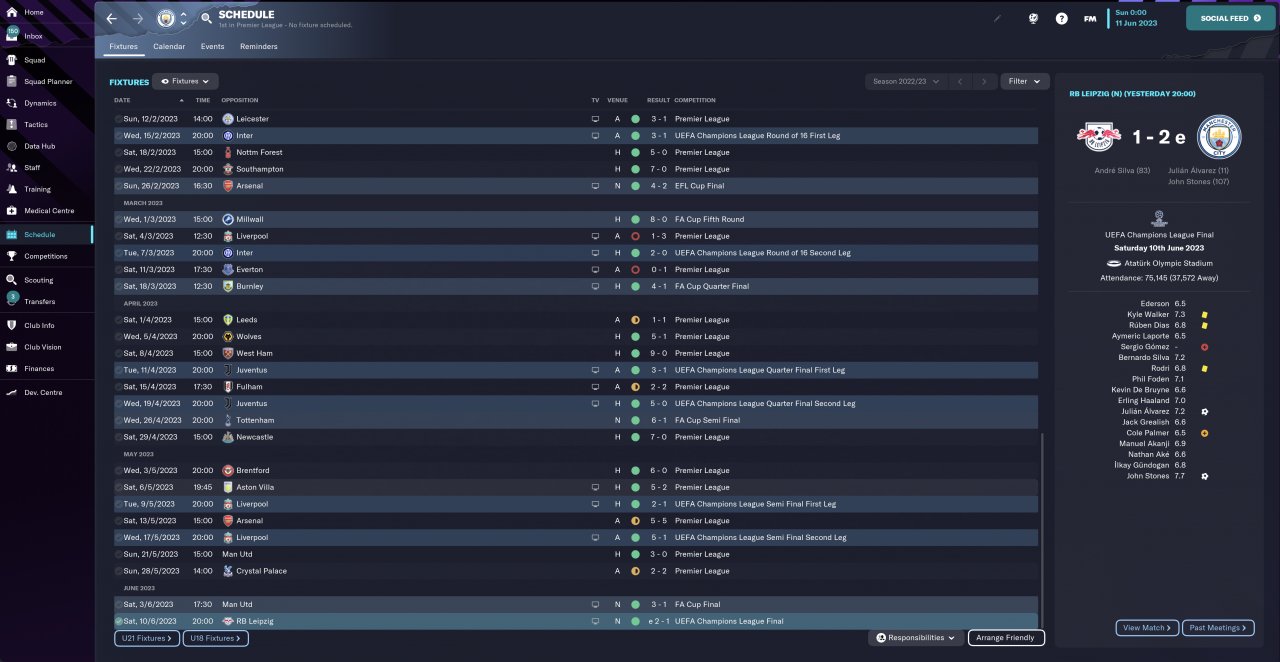1280x662 pixels.
Task: Click the pencil edit icon in top bar
Action: click(997, 18)
